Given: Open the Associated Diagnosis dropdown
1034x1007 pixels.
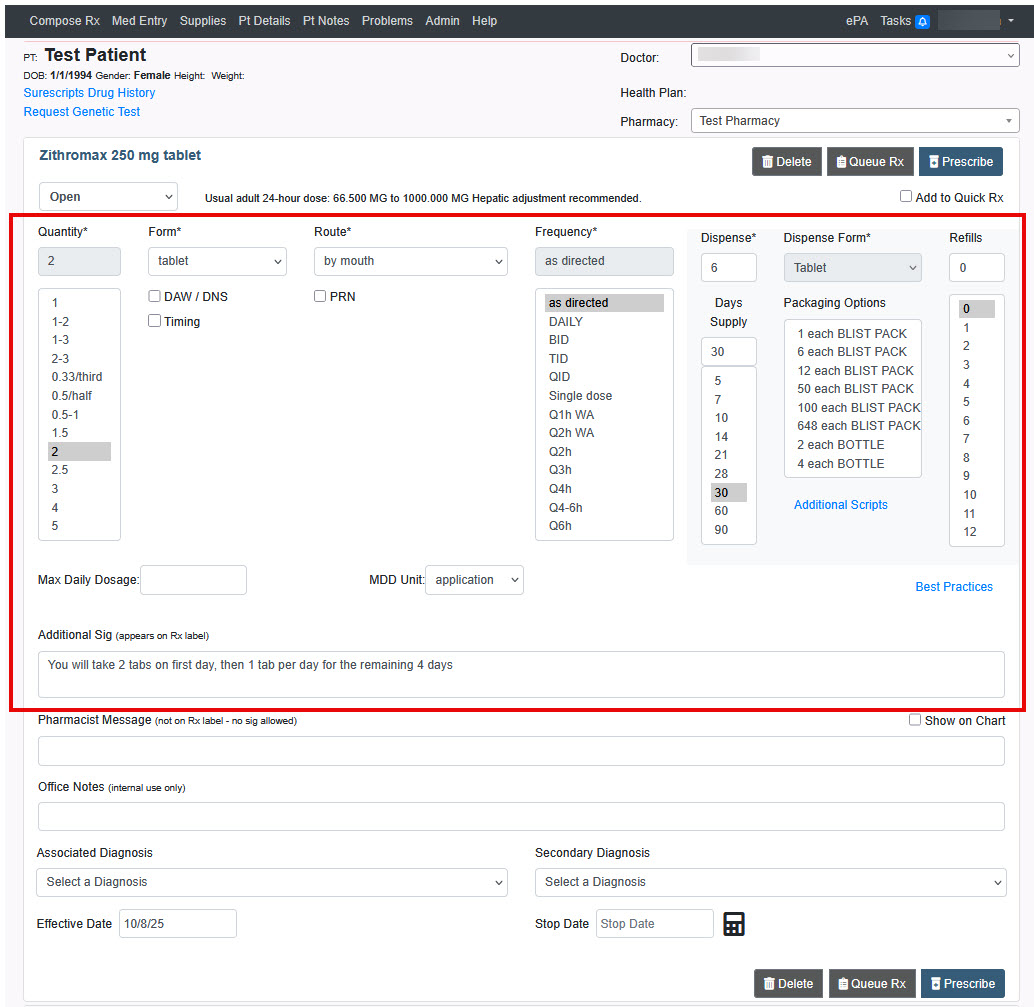Looking at the screenshot, I should (272, 882).
